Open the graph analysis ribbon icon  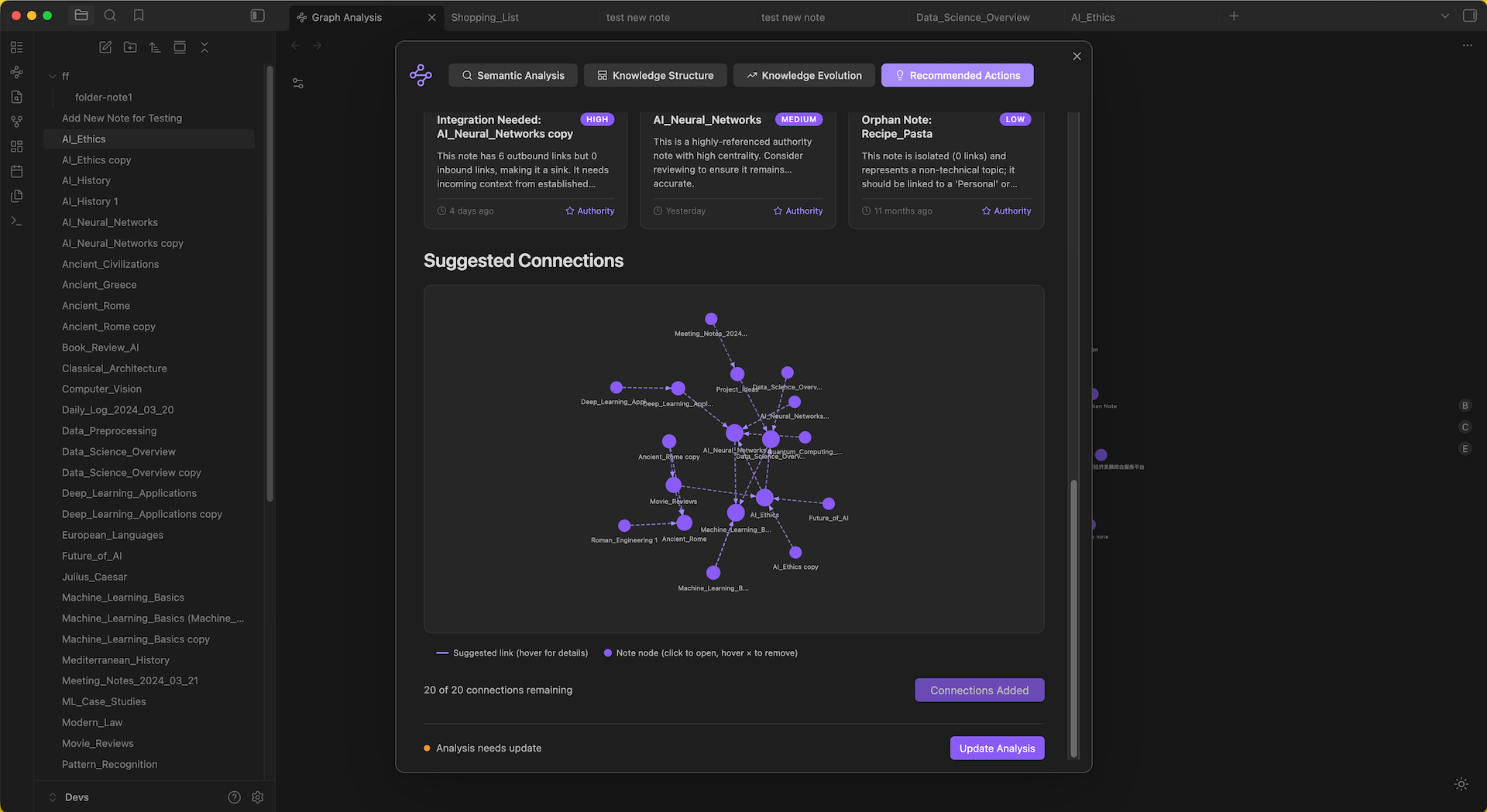click(x=16, y=72)
